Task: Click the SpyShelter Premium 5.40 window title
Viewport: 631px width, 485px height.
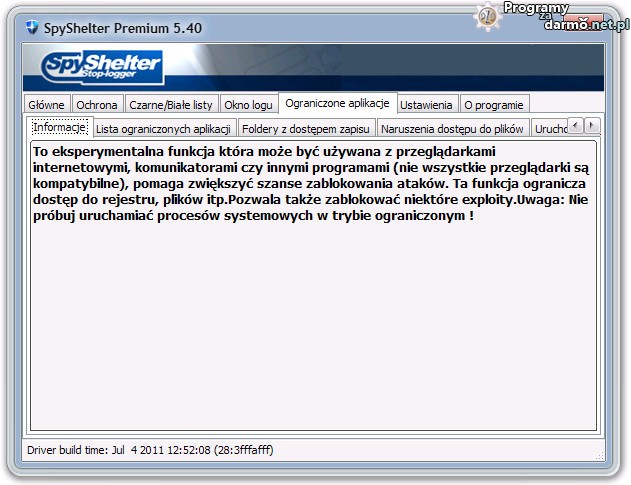Action: [x=123, y=28]
